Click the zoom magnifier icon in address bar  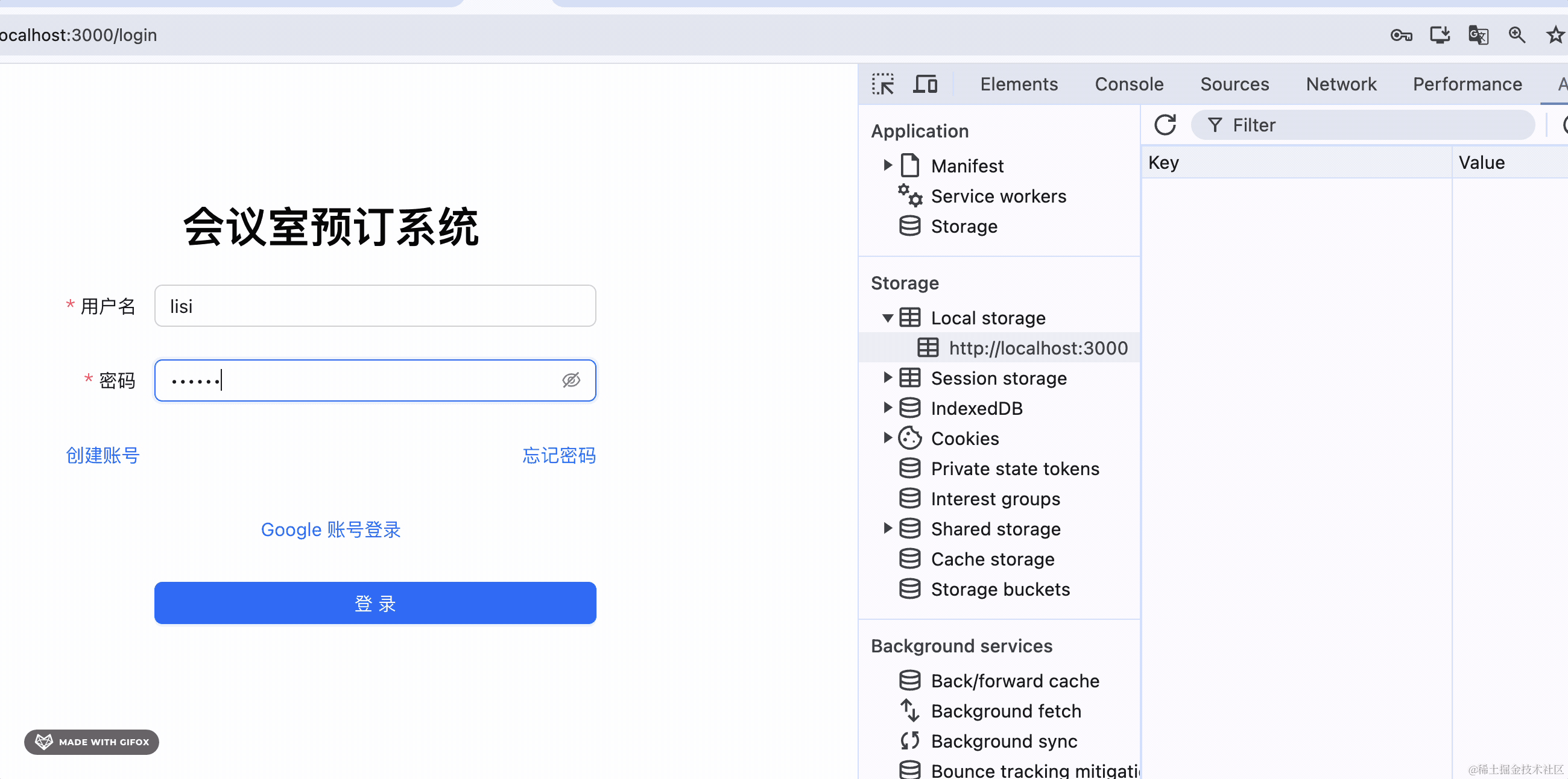pos(1516,36)
